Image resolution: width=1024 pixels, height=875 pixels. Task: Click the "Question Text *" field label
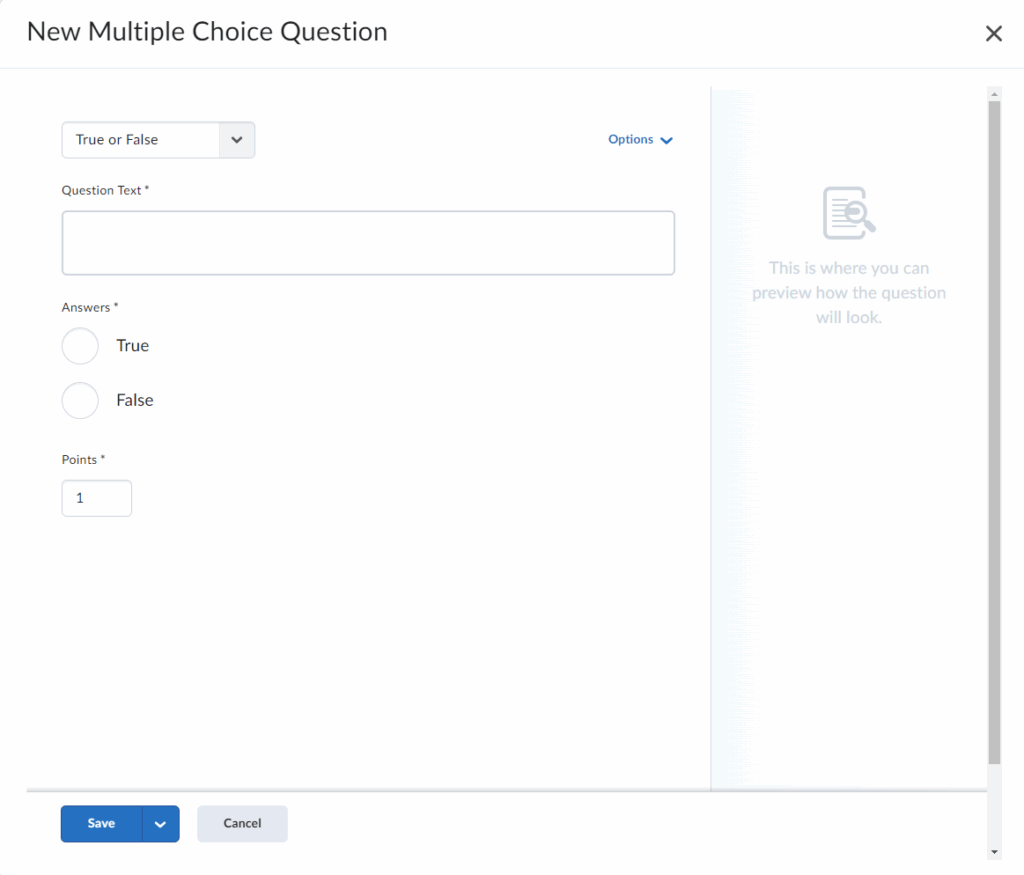point(105,190)
